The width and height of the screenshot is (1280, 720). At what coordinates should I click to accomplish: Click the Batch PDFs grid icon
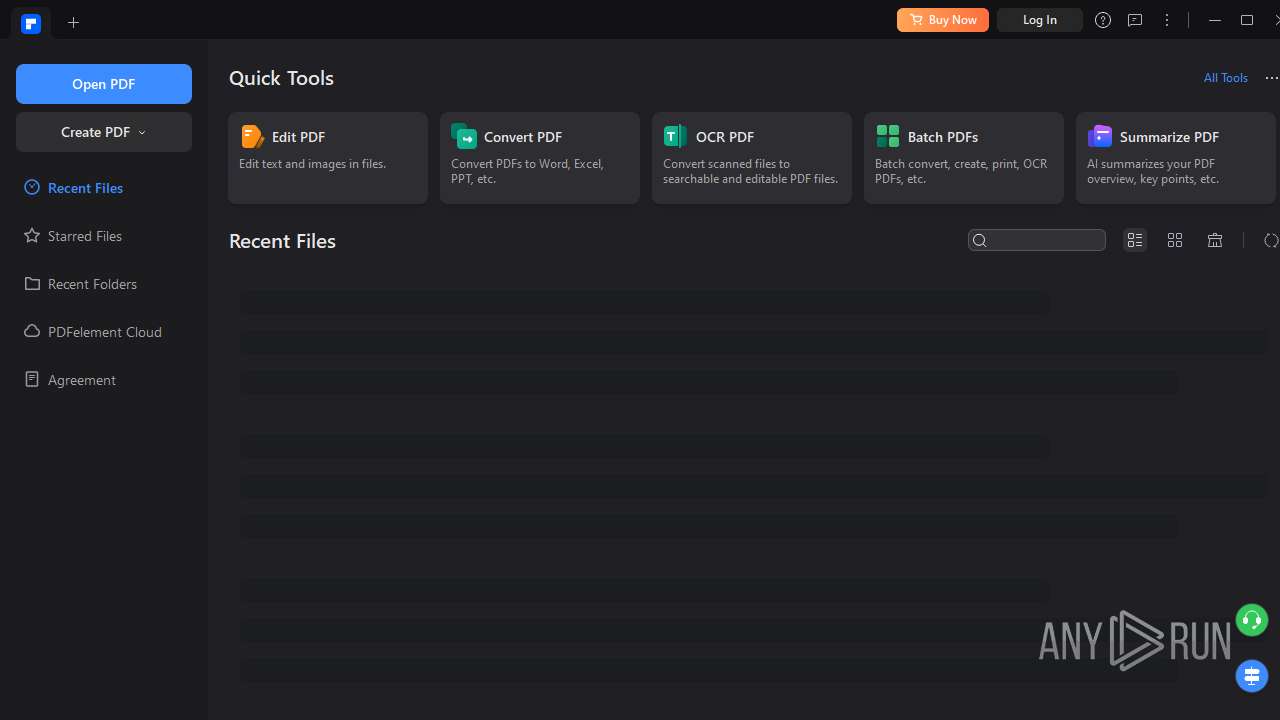click(x=887, y=136)
